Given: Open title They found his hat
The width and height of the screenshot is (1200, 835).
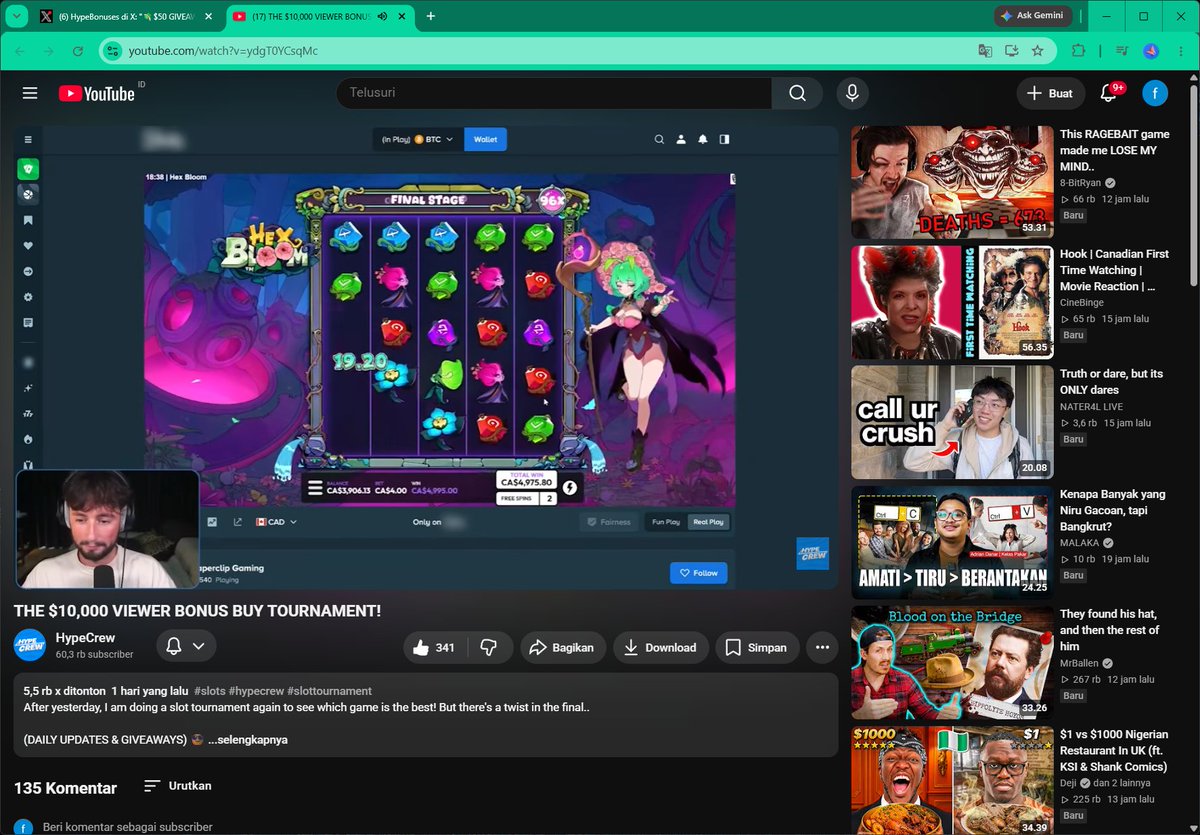Looking at the screenshot, I should pos(1110,630).
